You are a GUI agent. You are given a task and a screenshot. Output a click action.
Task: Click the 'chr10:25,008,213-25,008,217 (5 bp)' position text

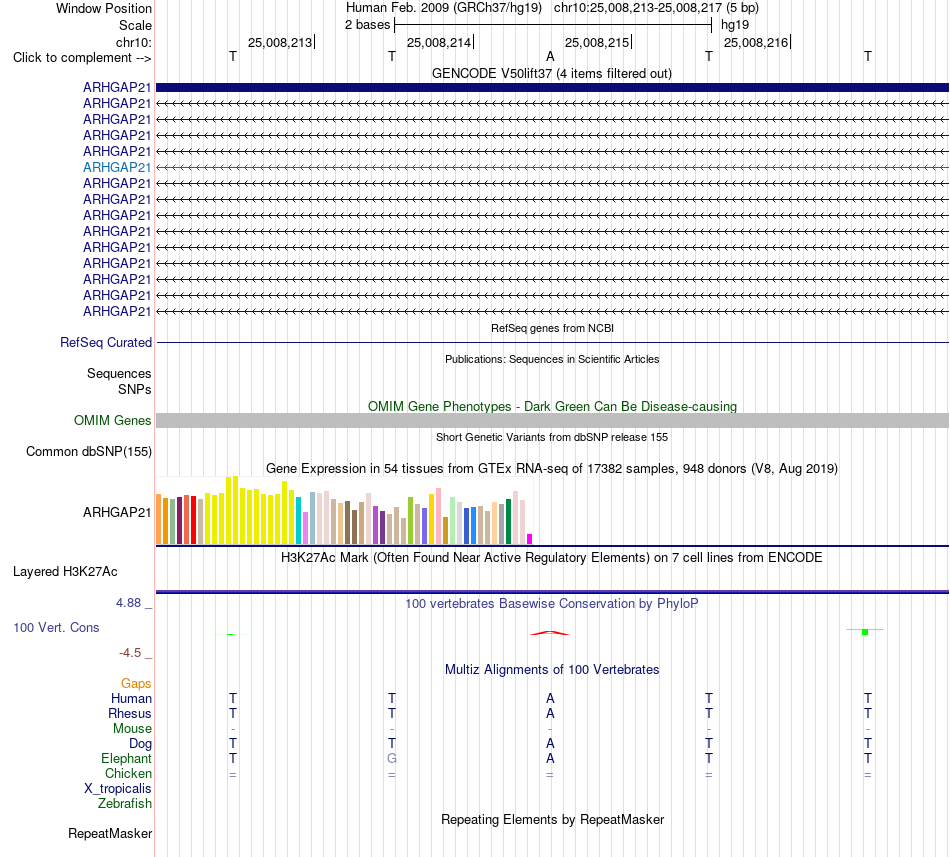[656, 8]
